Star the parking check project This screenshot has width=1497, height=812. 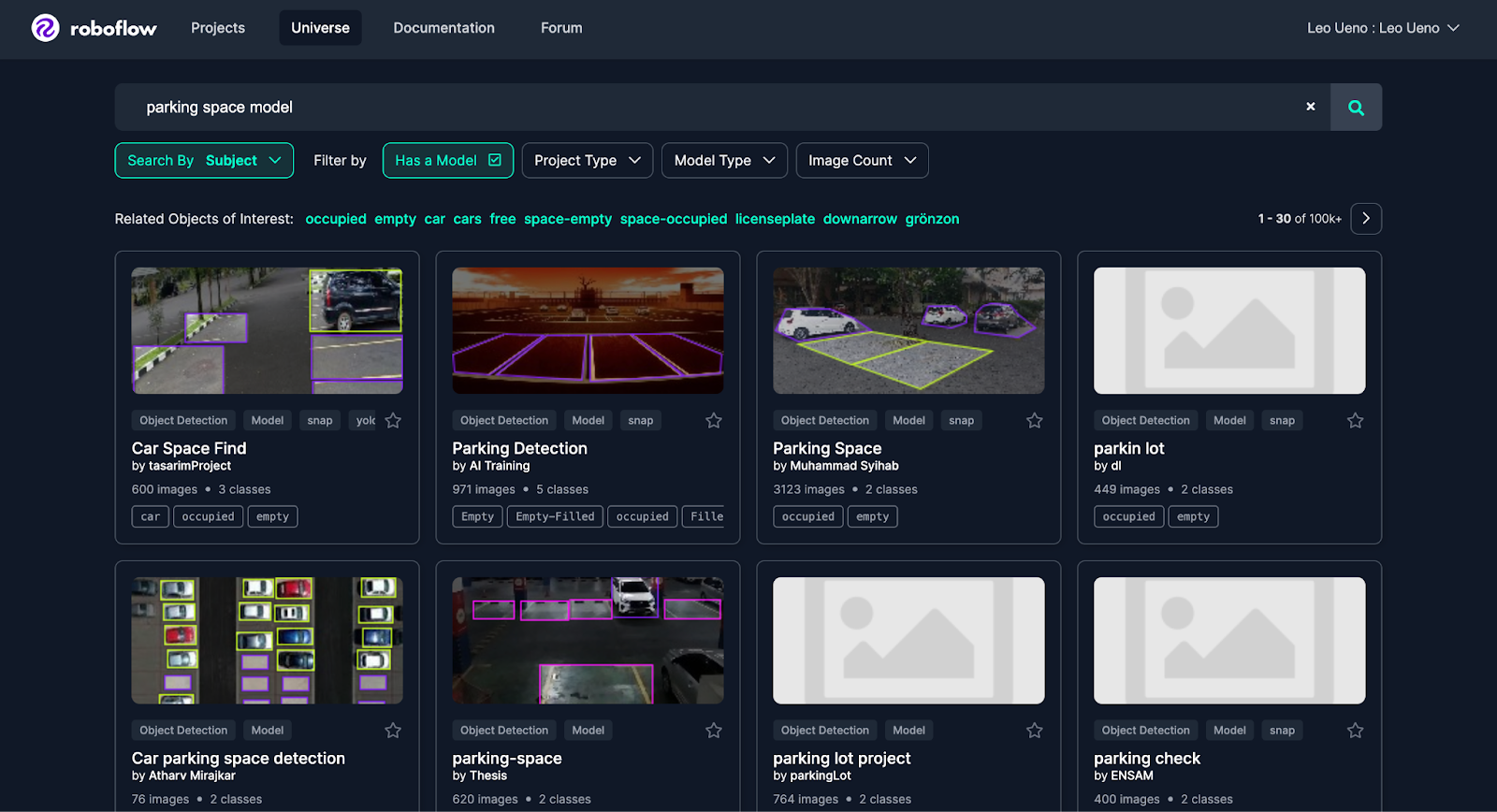coord(1355,731)
